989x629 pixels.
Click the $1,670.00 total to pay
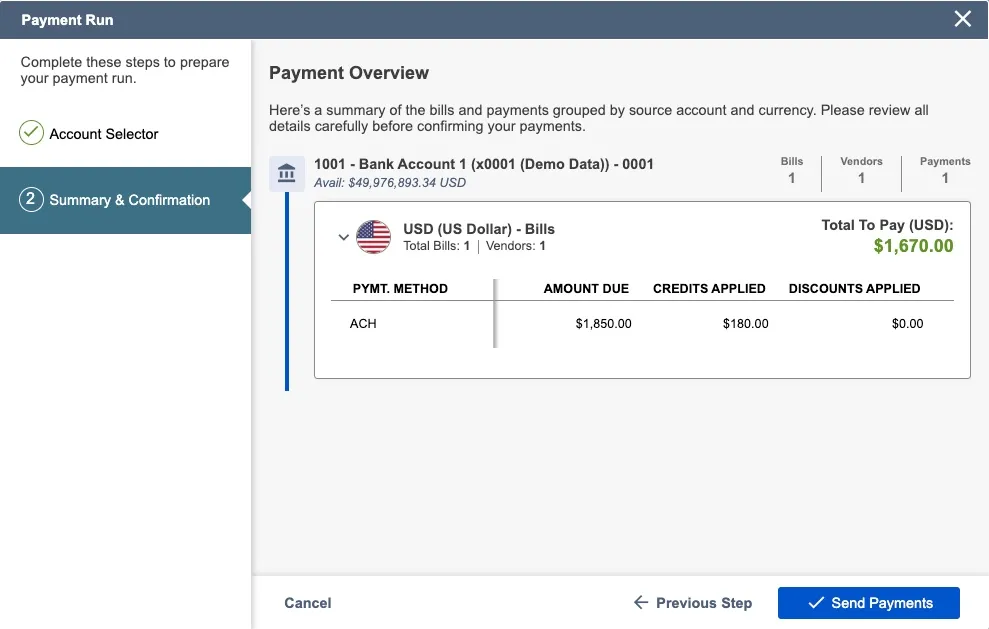coord(913,246)
